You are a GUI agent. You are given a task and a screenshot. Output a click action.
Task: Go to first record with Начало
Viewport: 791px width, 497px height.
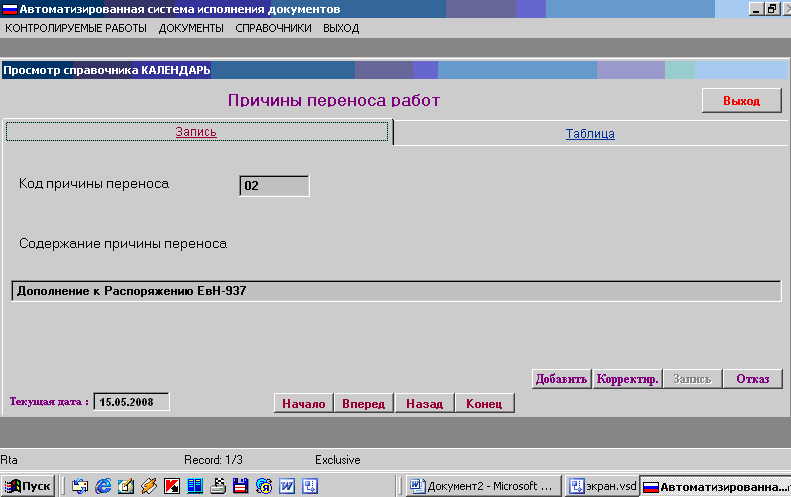pyautogui.click(x=304, y=403)
